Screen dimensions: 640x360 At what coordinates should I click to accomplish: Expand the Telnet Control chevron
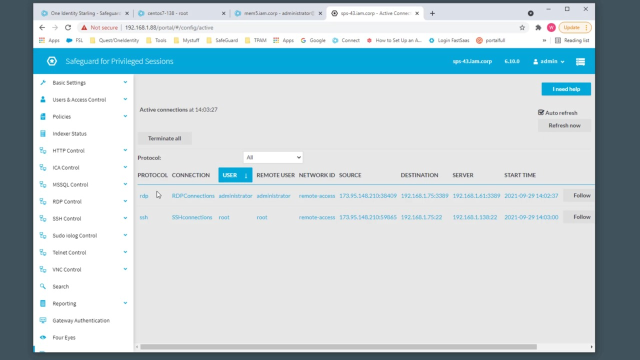(125, 253)
